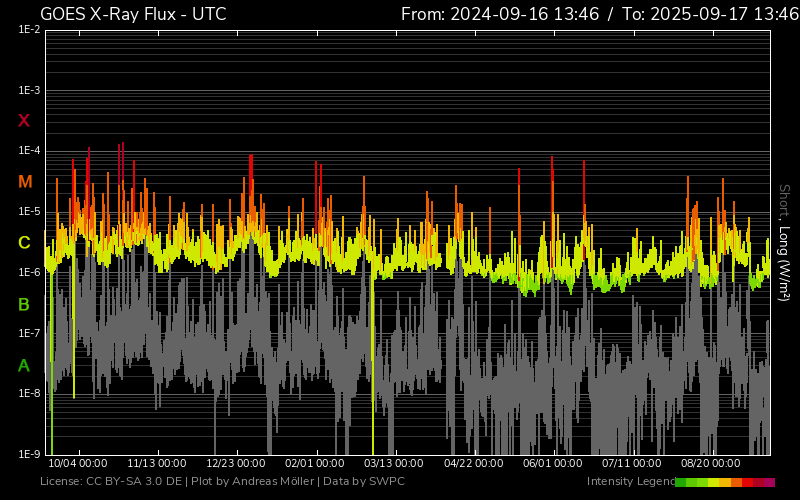Click the 10/04 00:00 time axis label
Image resolution: width=800 pixels, height=500 pixels.
[78, 464]
